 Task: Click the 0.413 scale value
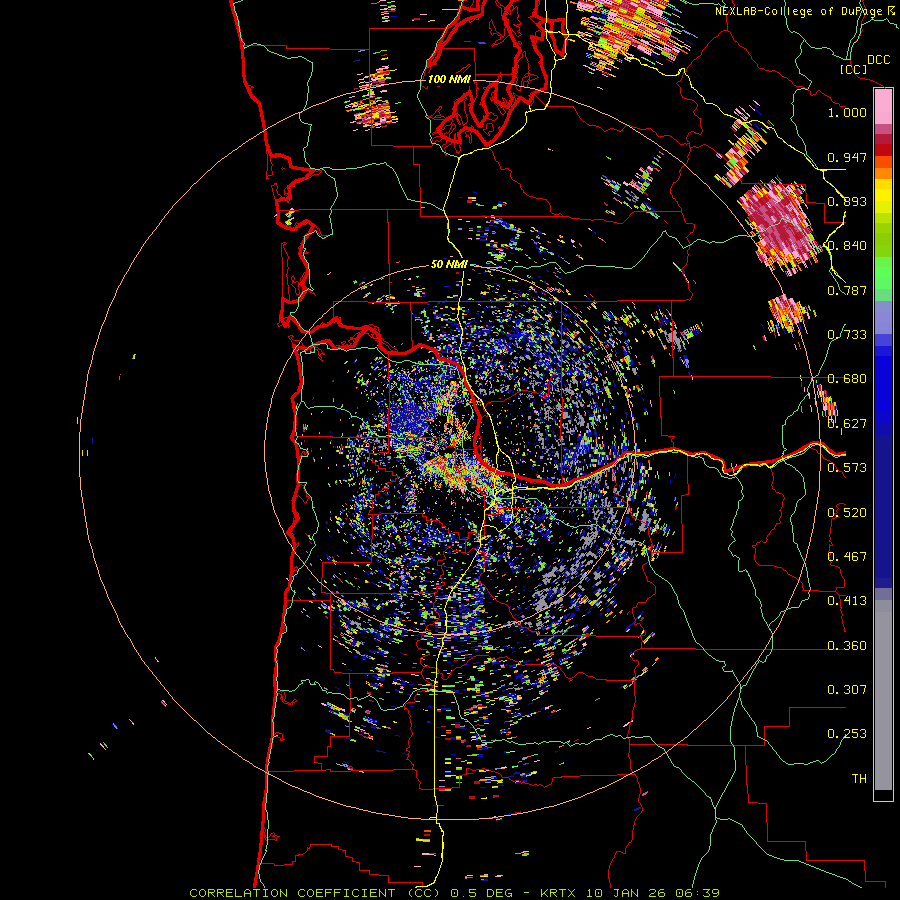(x=847, y=601)
